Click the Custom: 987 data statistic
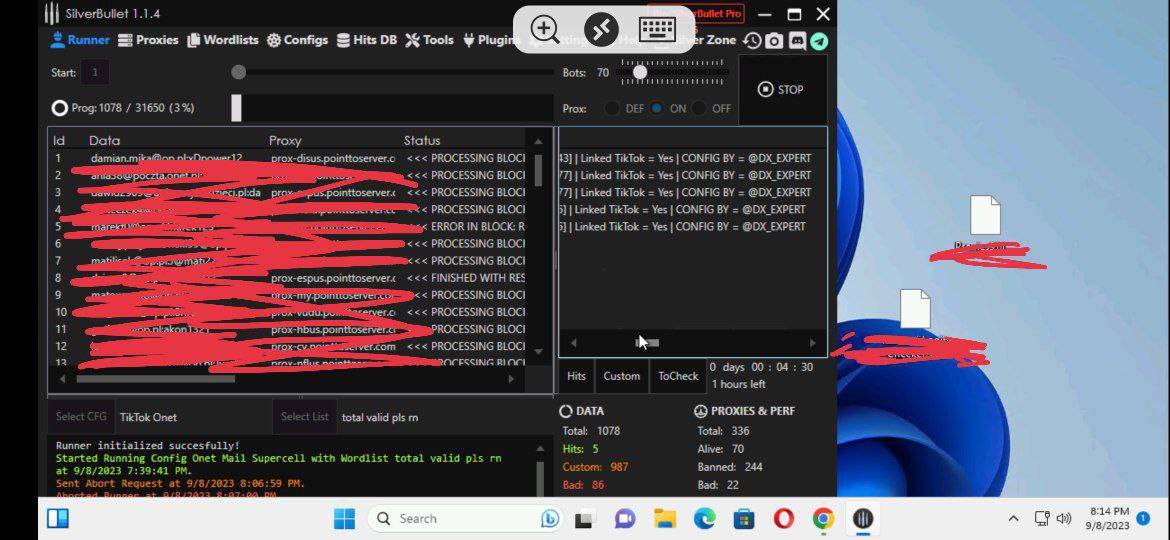This screenshot has height=540, width=1170. point(595,467)
